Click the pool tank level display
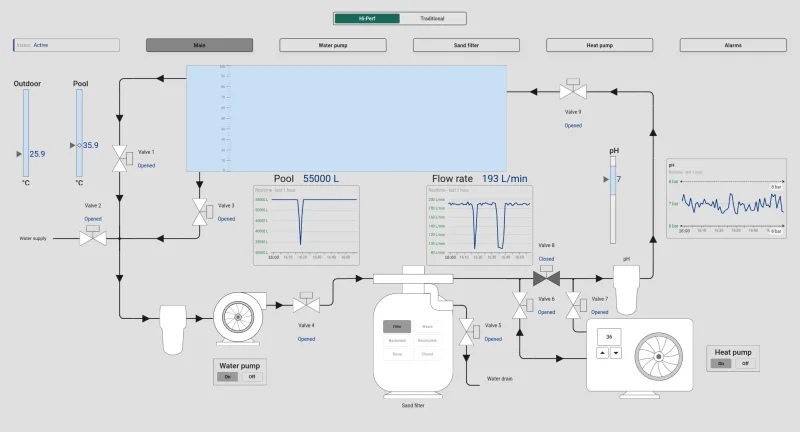Screen dimensions: 800x432 coord(346,118)
